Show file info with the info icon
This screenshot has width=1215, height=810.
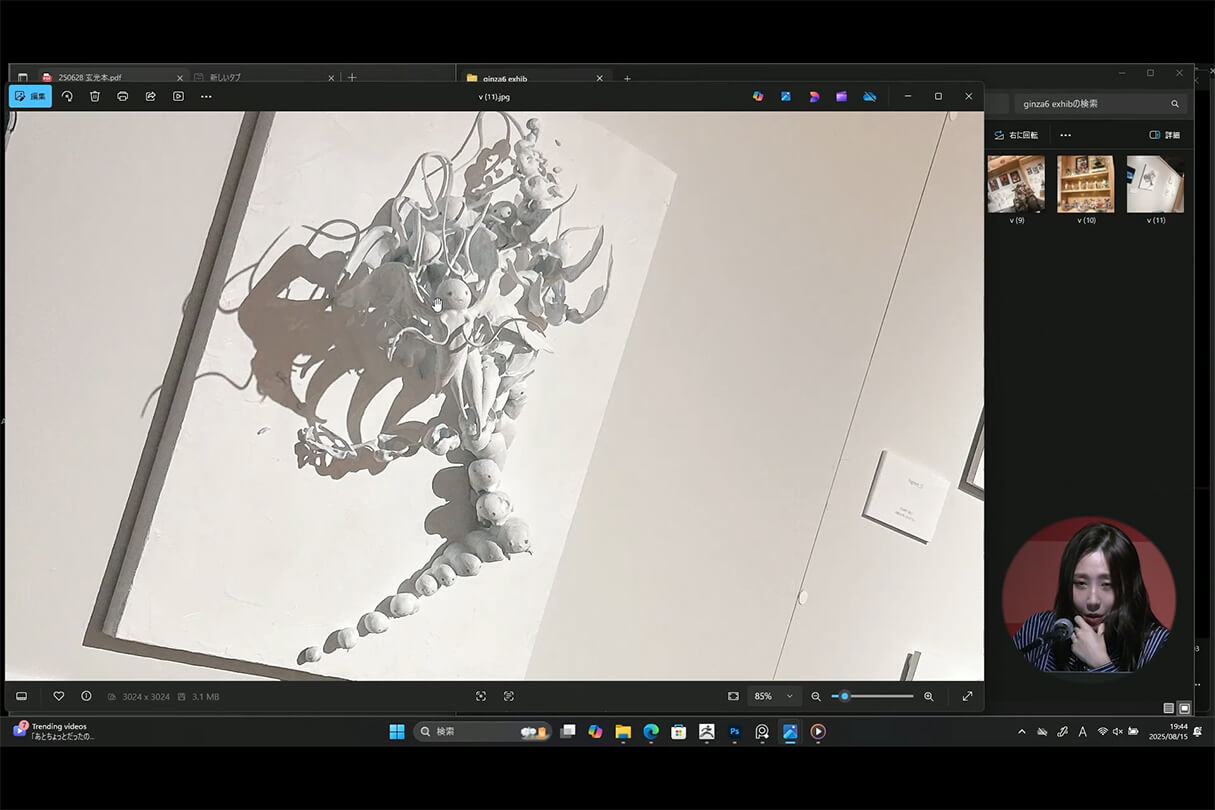86,696
